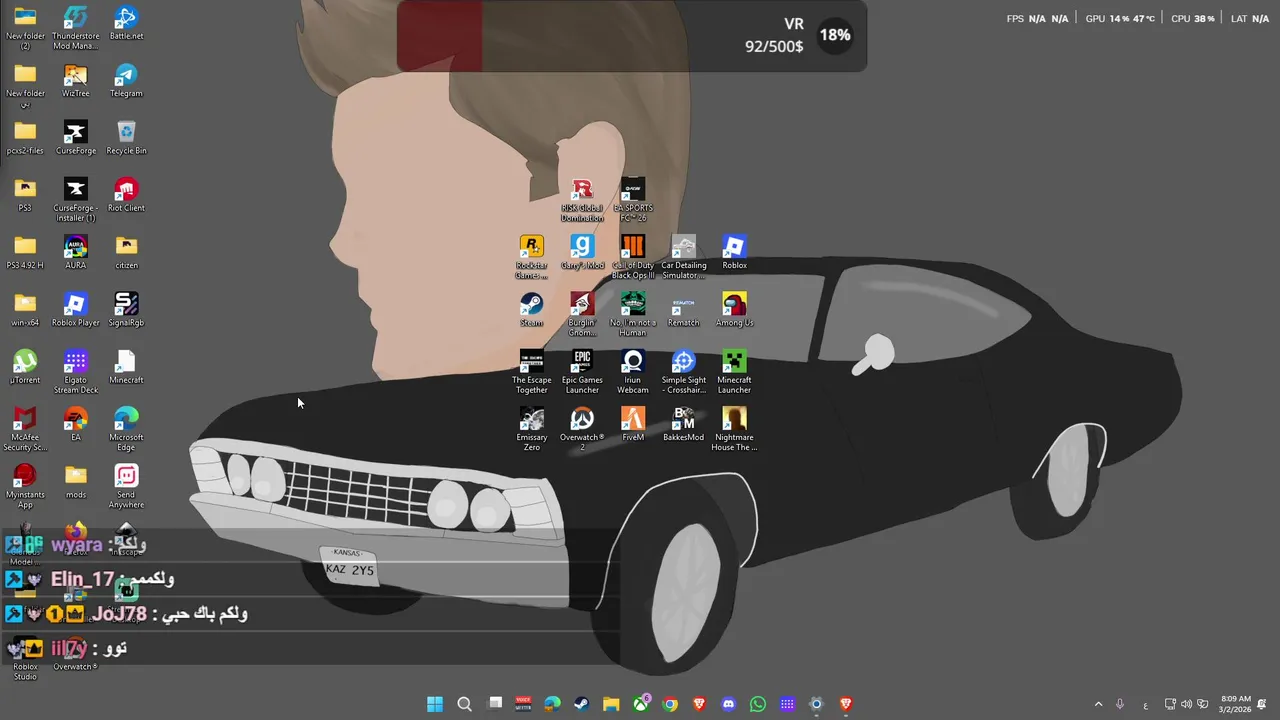The width and height of the screenshot is (1280, 720).
Task: Open the PS3 4.92 H folder
Action: click(25, 252)
